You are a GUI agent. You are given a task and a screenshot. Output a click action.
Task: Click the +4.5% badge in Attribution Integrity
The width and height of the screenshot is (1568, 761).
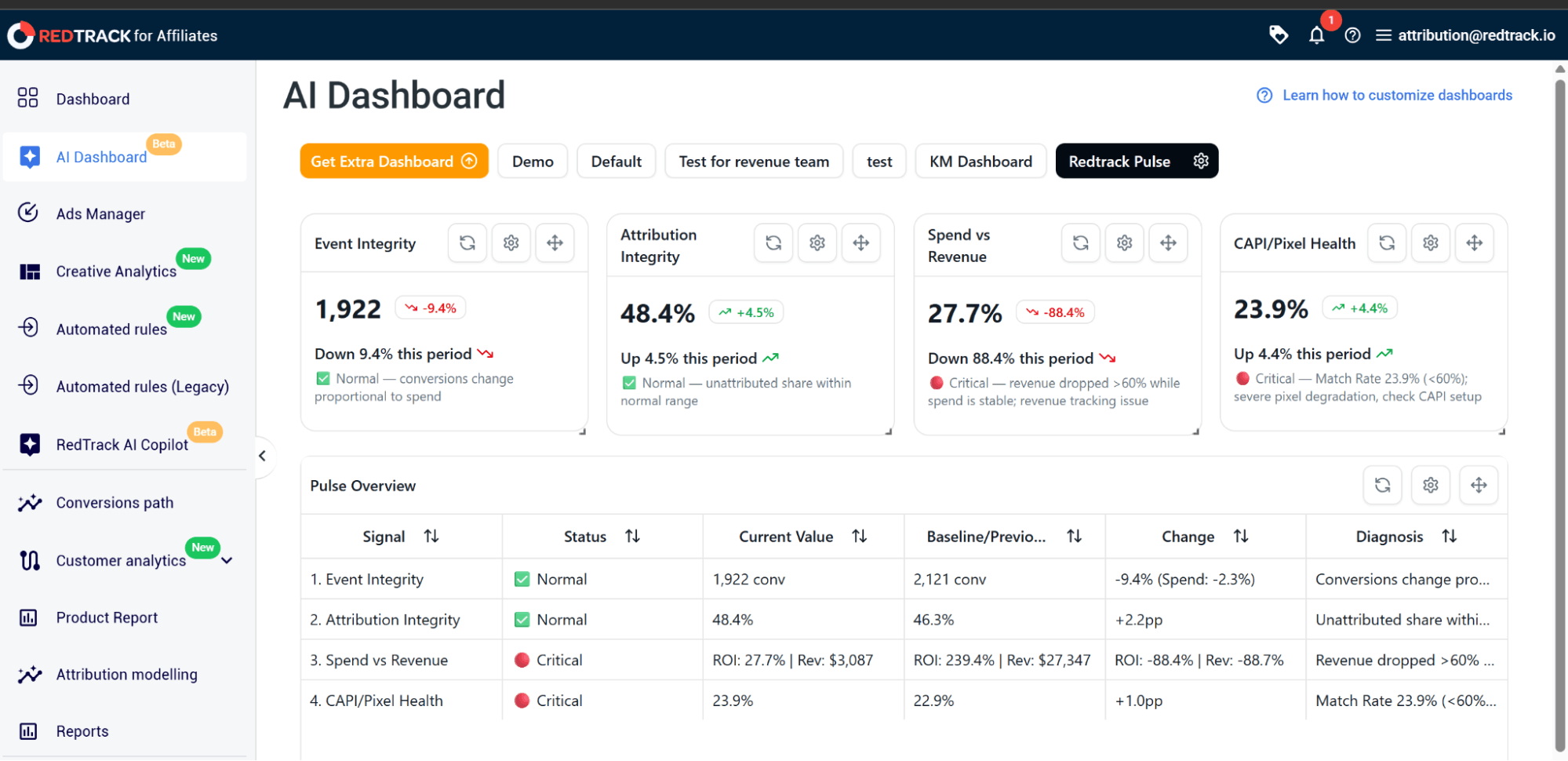746,312
